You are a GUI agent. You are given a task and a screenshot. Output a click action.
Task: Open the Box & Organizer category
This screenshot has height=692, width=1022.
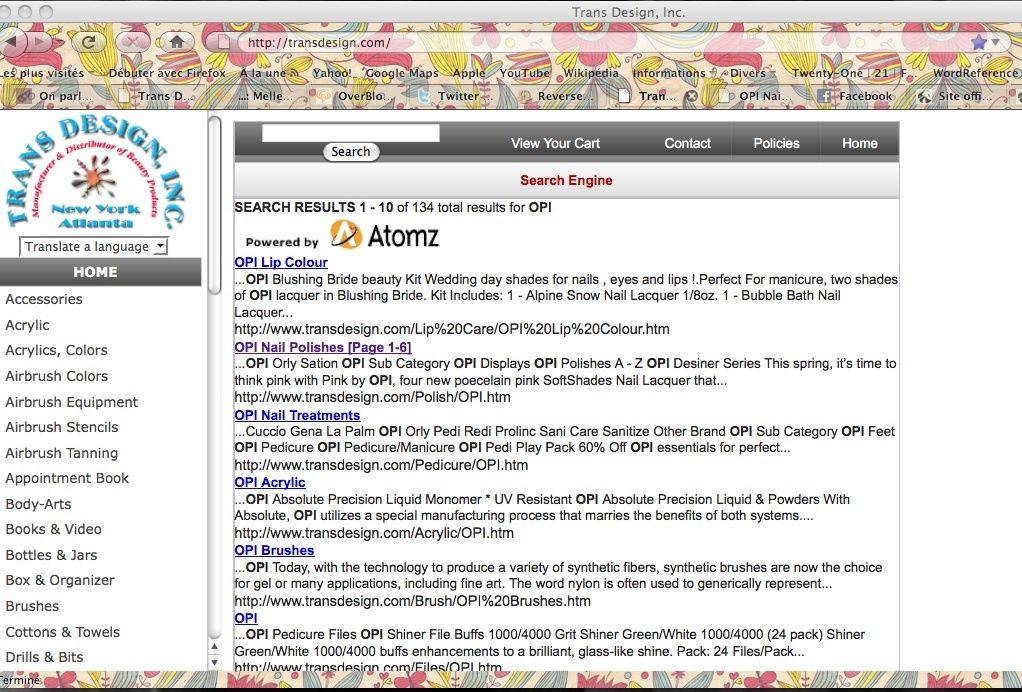60,580
